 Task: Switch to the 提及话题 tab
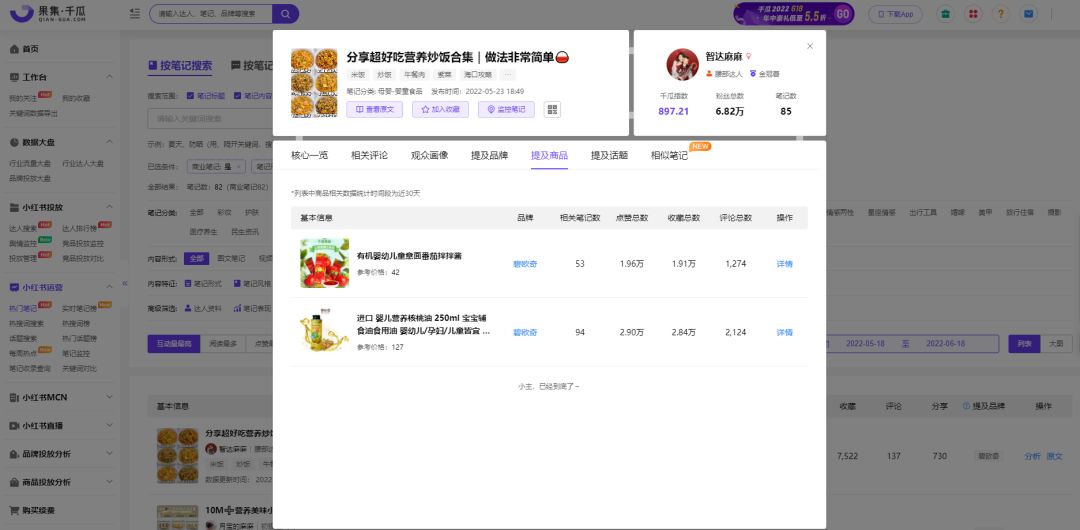pyautogui.click(x=609, y=156)
